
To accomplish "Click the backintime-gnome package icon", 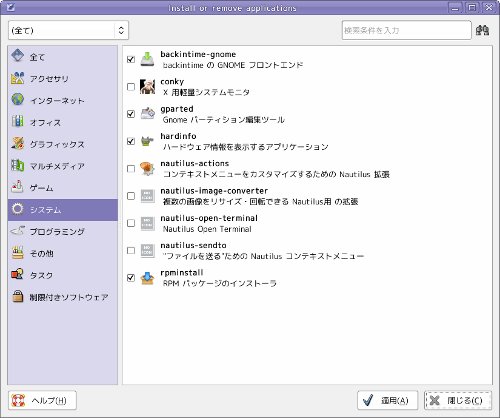I will click(147, 59).
